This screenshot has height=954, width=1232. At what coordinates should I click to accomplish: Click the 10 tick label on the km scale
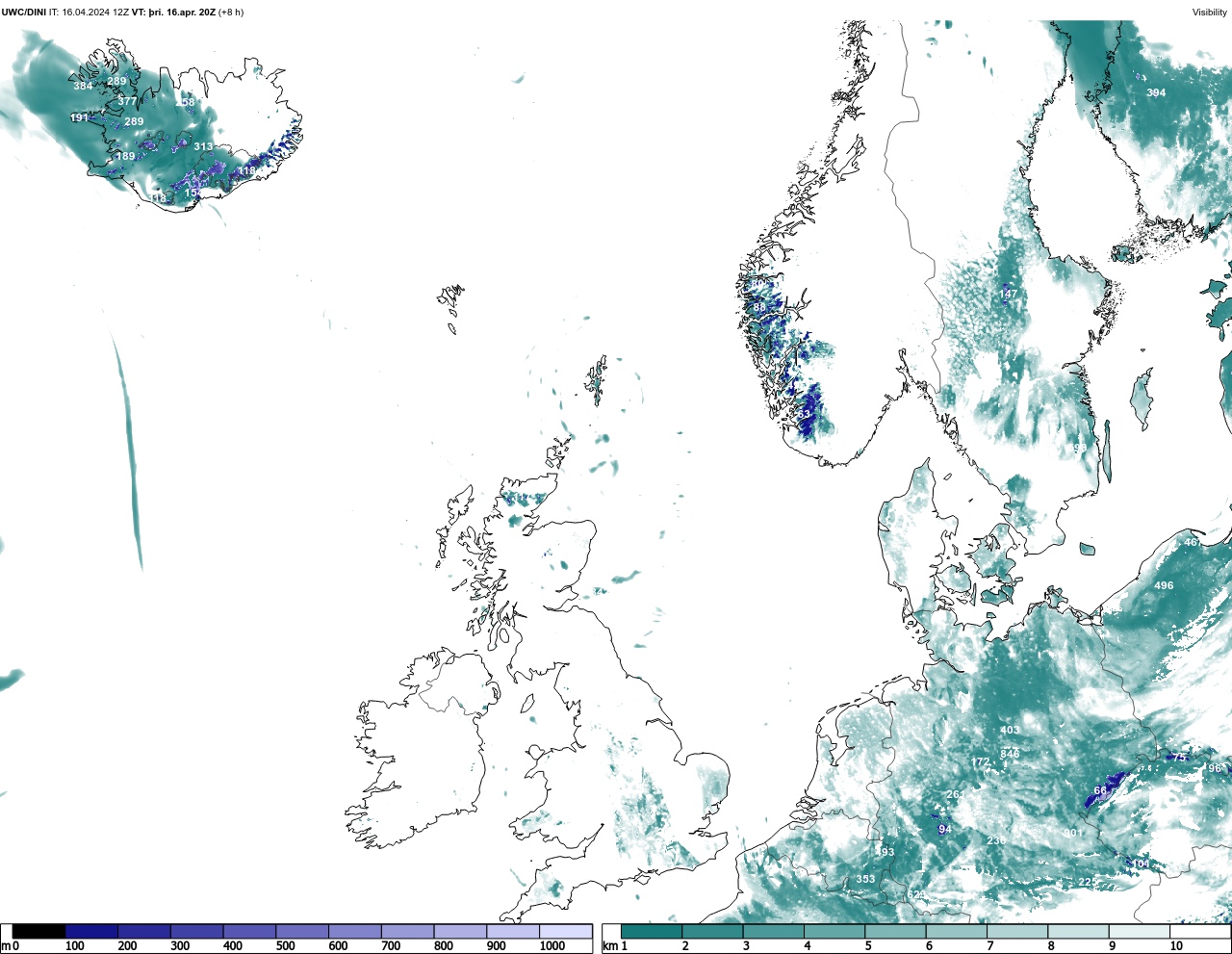1176,946
